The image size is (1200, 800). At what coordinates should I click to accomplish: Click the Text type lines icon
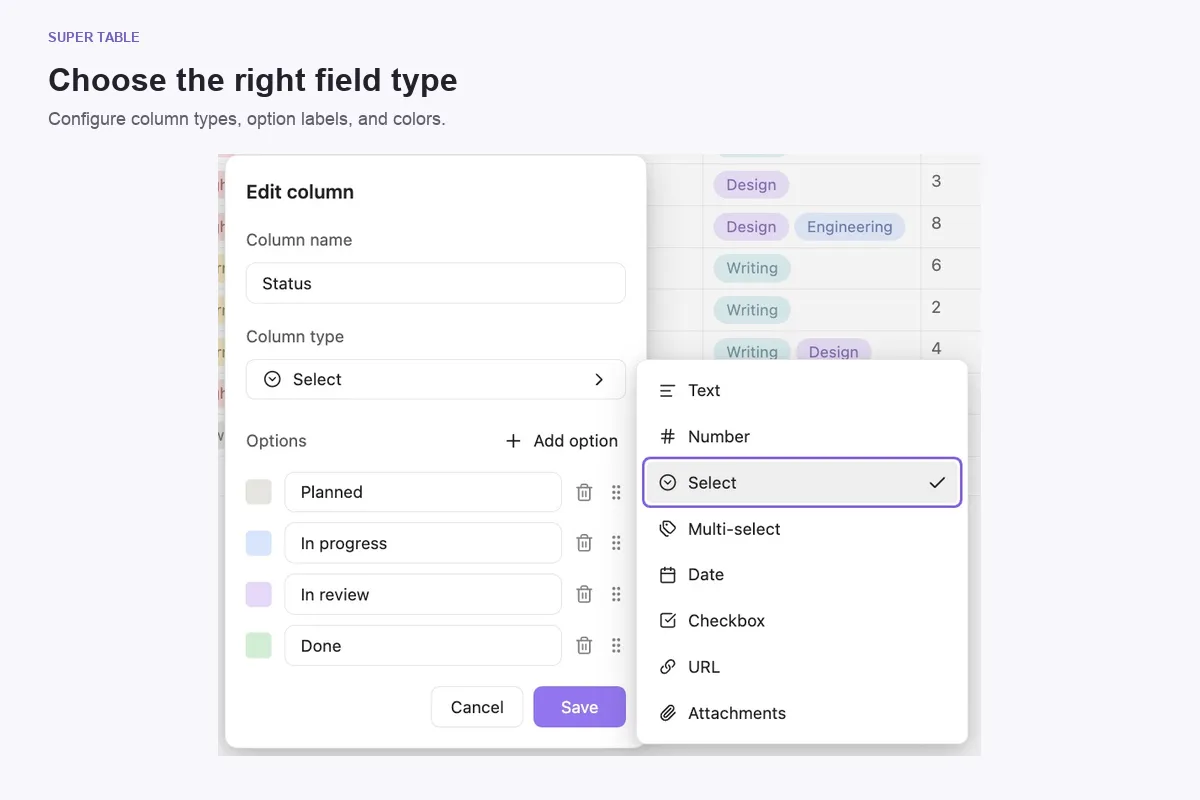click(668, 391)
